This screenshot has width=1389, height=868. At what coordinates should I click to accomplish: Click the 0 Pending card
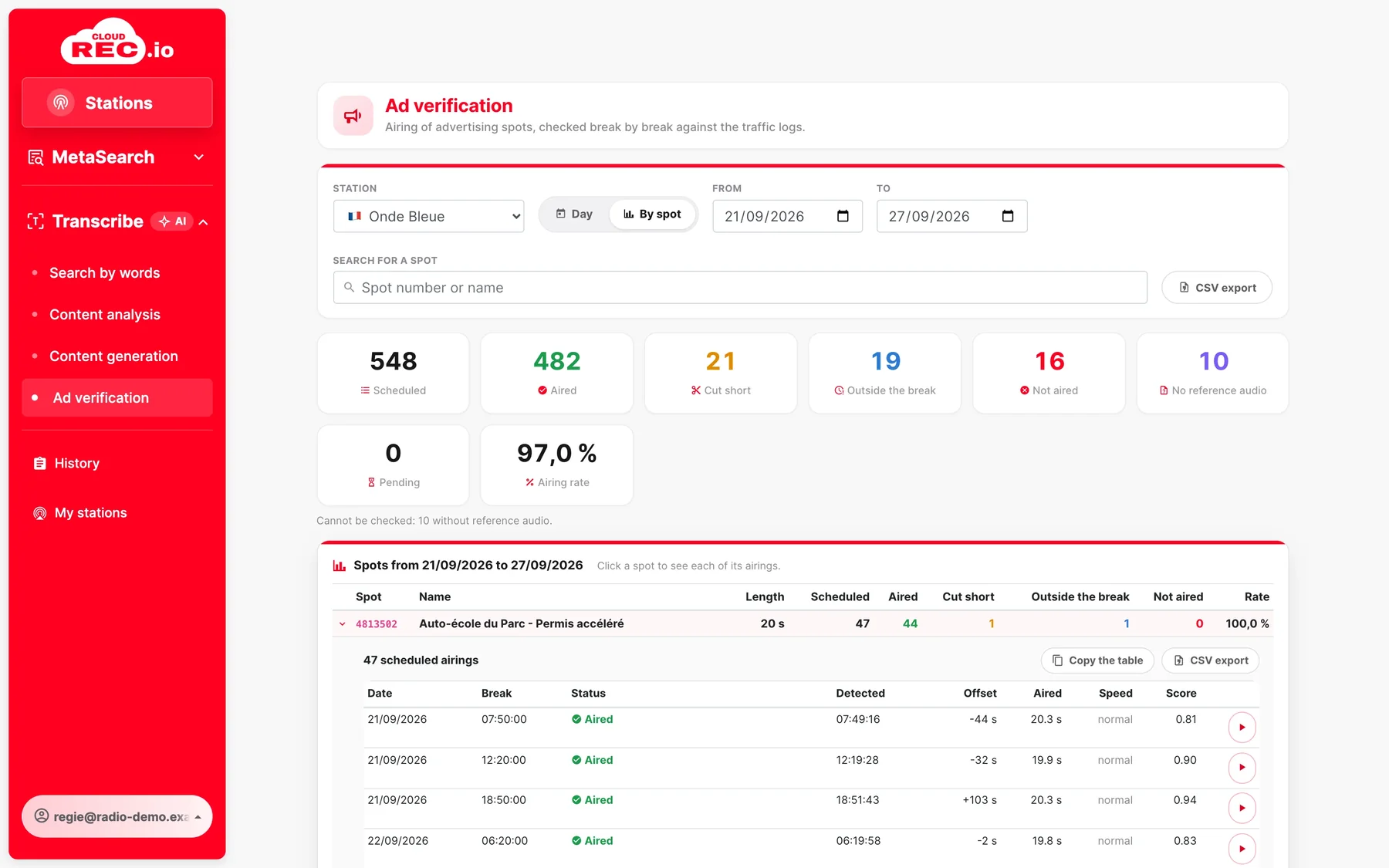click(x=393, y=465)
